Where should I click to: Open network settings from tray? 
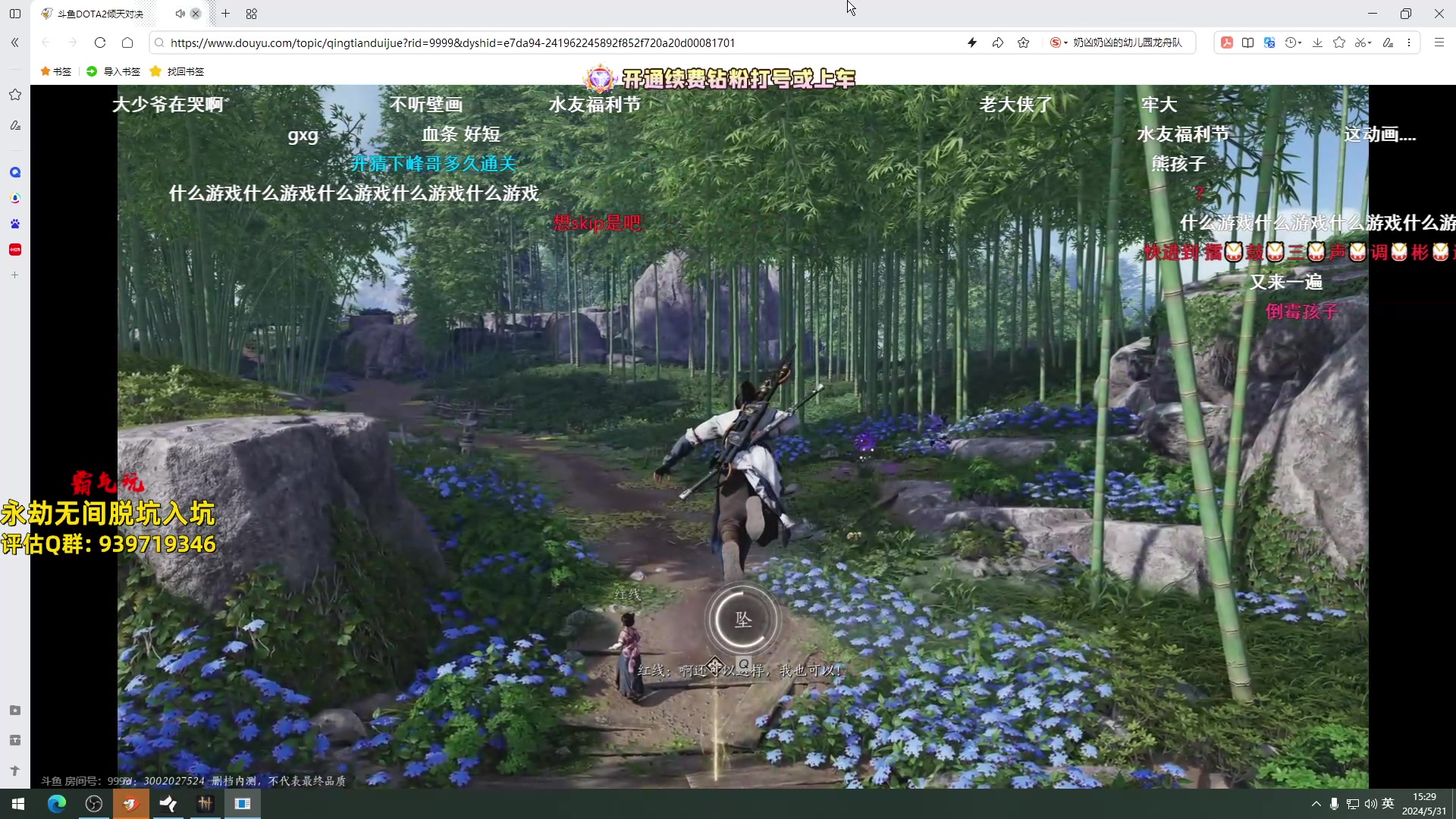(1352, 804)
